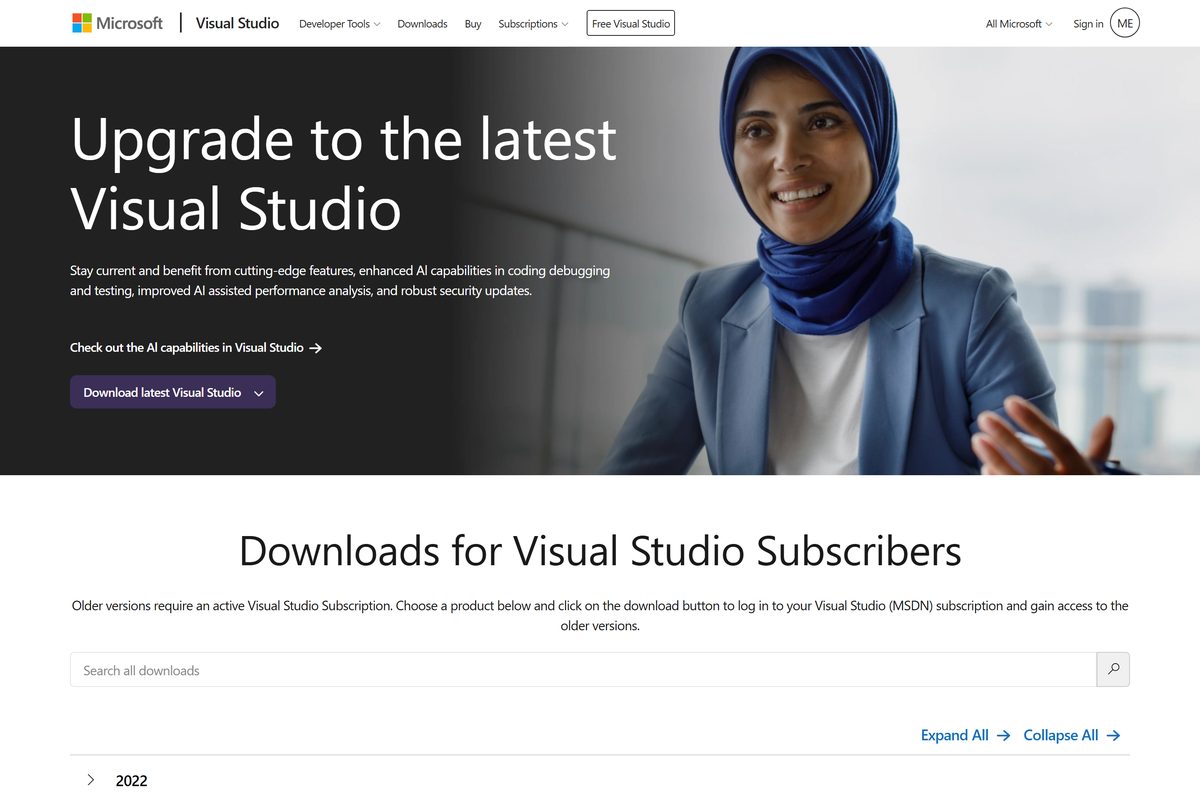Screen dimensions: 1200x792
Task: Click the Visual Studio brand link
Action: [237, 23]
